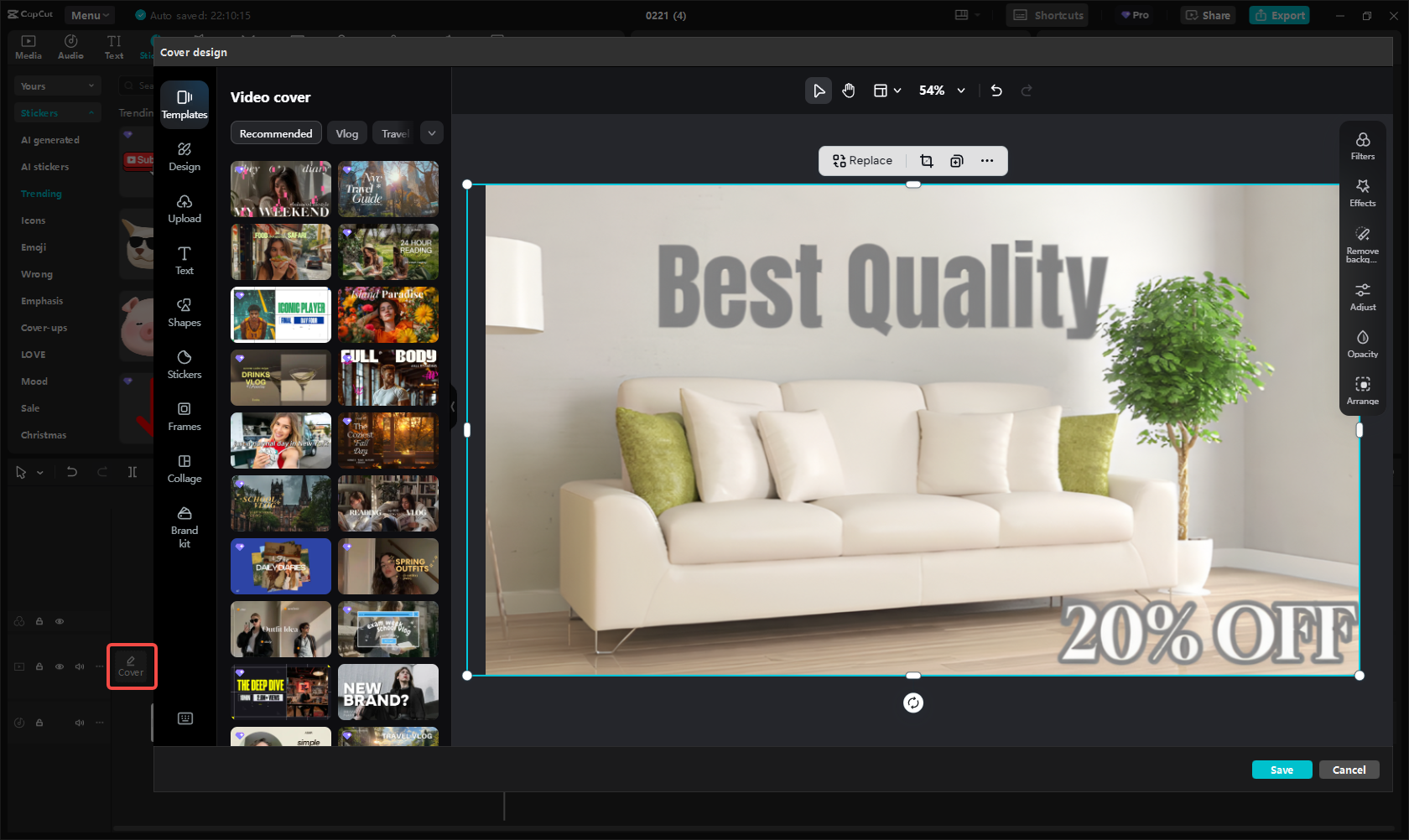This screenshot has width=1409, height=840.
Task: Open the Templates panel in Cover design
Action: tap(185, 105)
